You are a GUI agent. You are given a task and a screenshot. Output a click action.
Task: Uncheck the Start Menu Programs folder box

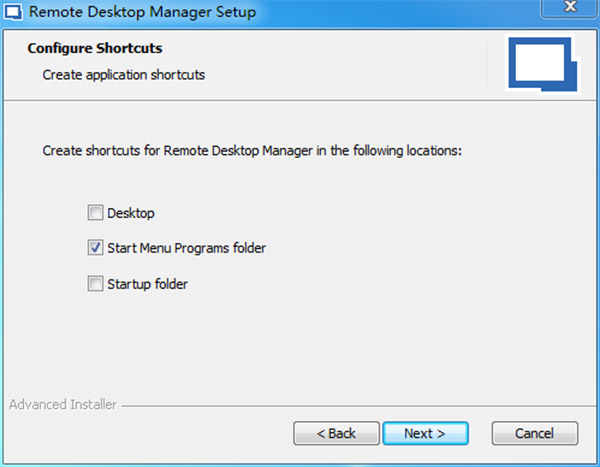[95, 248]
